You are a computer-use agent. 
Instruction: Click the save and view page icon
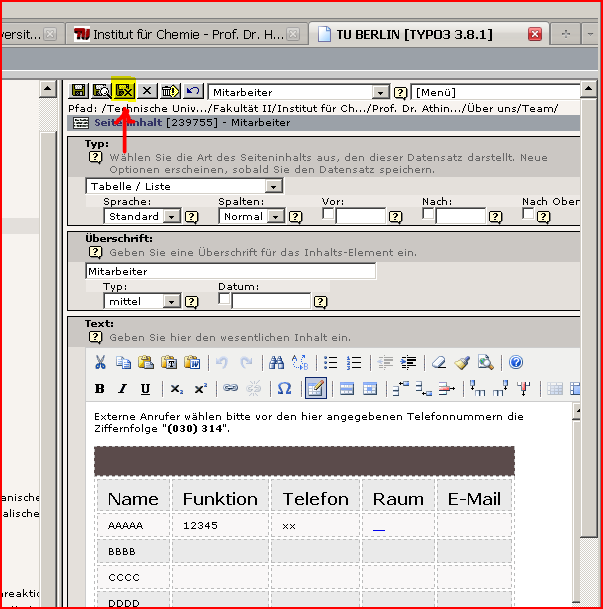[x=101, y=91]
